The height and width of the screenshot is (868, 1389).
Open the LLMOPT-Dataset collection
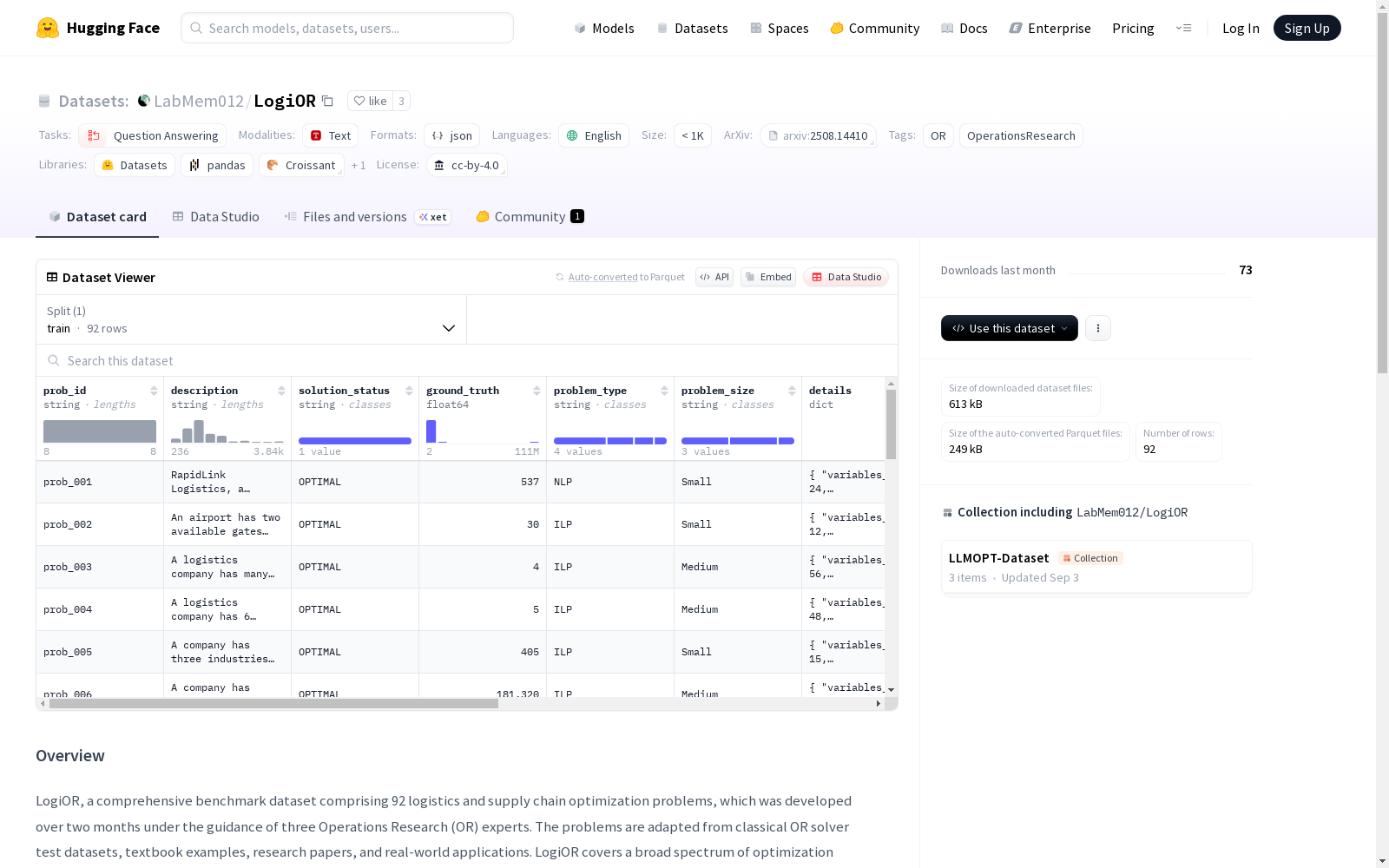coord(1096,567)
